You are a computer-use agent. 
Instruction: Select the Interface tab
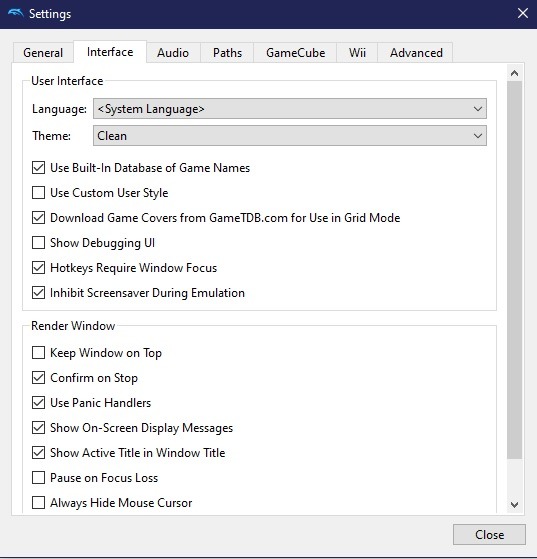[110, 52]
